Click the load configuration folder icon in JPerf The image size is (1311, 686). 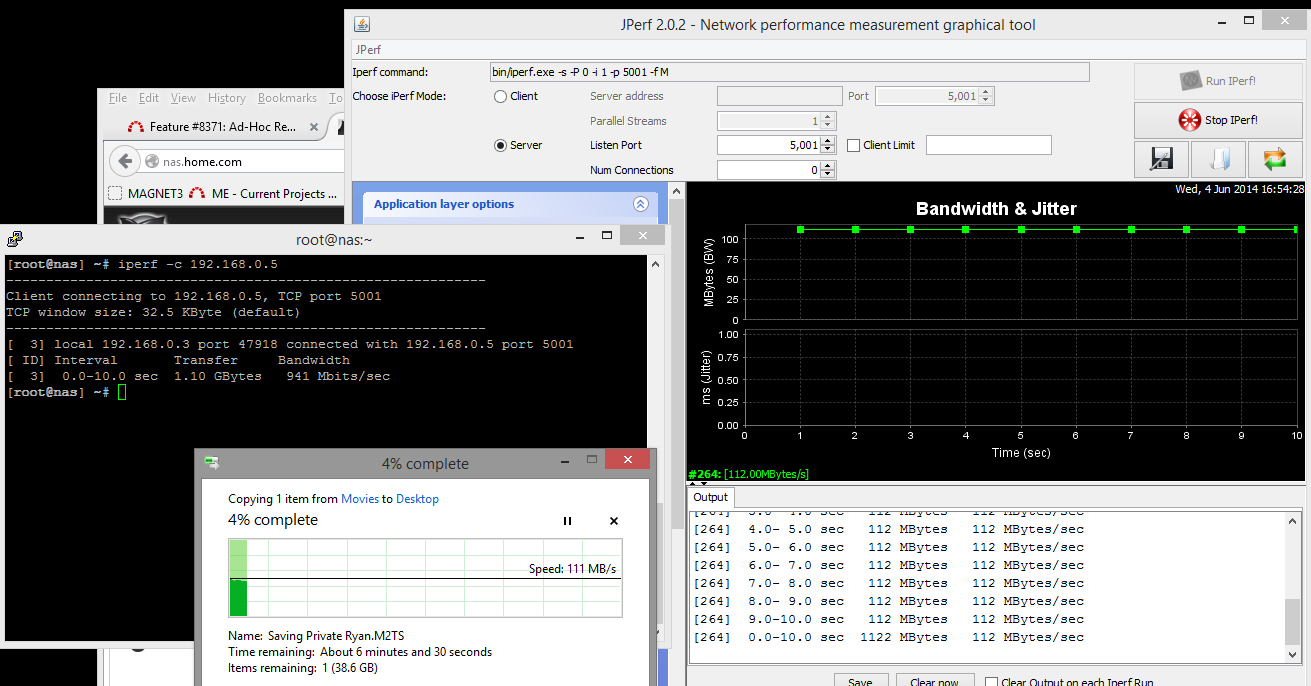tap(1218, 159)
